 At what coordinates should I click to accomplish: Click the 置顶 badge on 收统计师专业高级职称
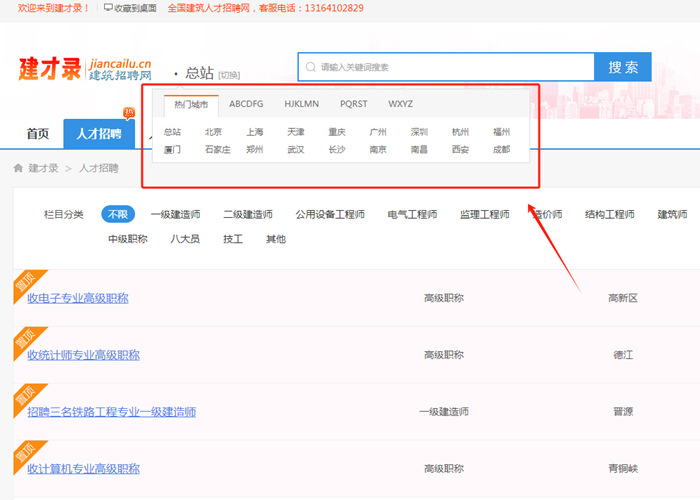tap(24, 342)
